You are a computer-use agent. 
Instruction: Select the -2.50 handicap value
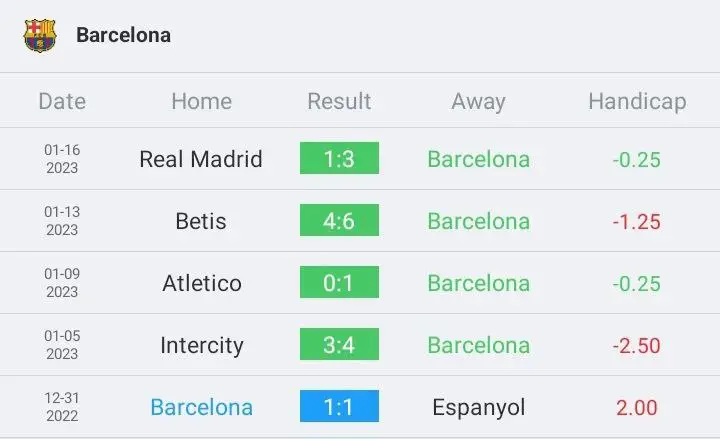click(x=636, y=346)
